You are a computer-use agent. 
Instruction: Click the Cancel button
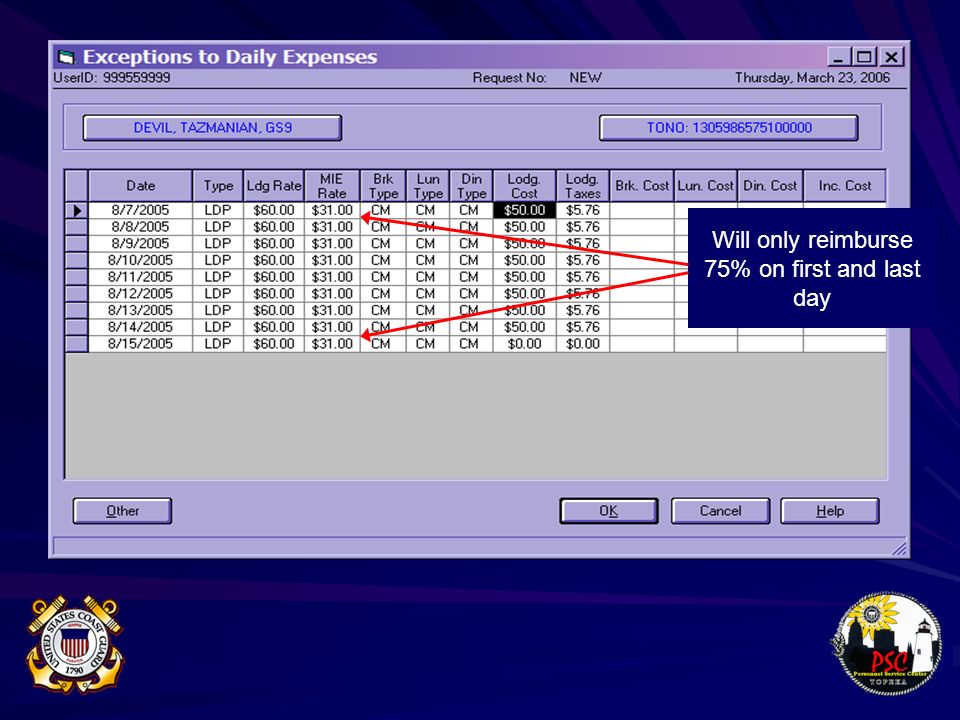point(720,511)
